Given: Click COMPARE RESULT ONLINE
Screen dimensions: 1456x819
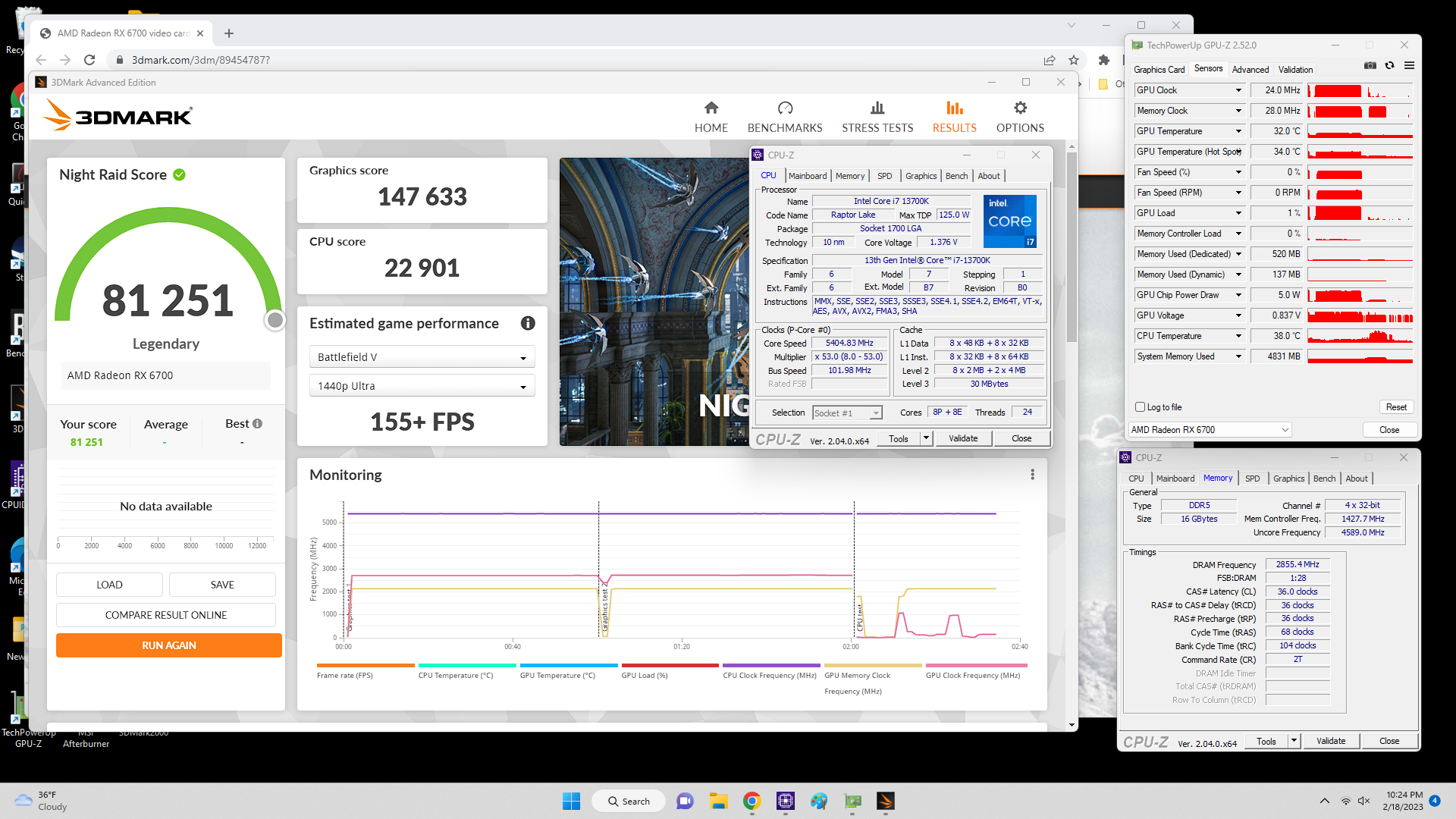Looking at the screenshot, I should tap(166, 615).
